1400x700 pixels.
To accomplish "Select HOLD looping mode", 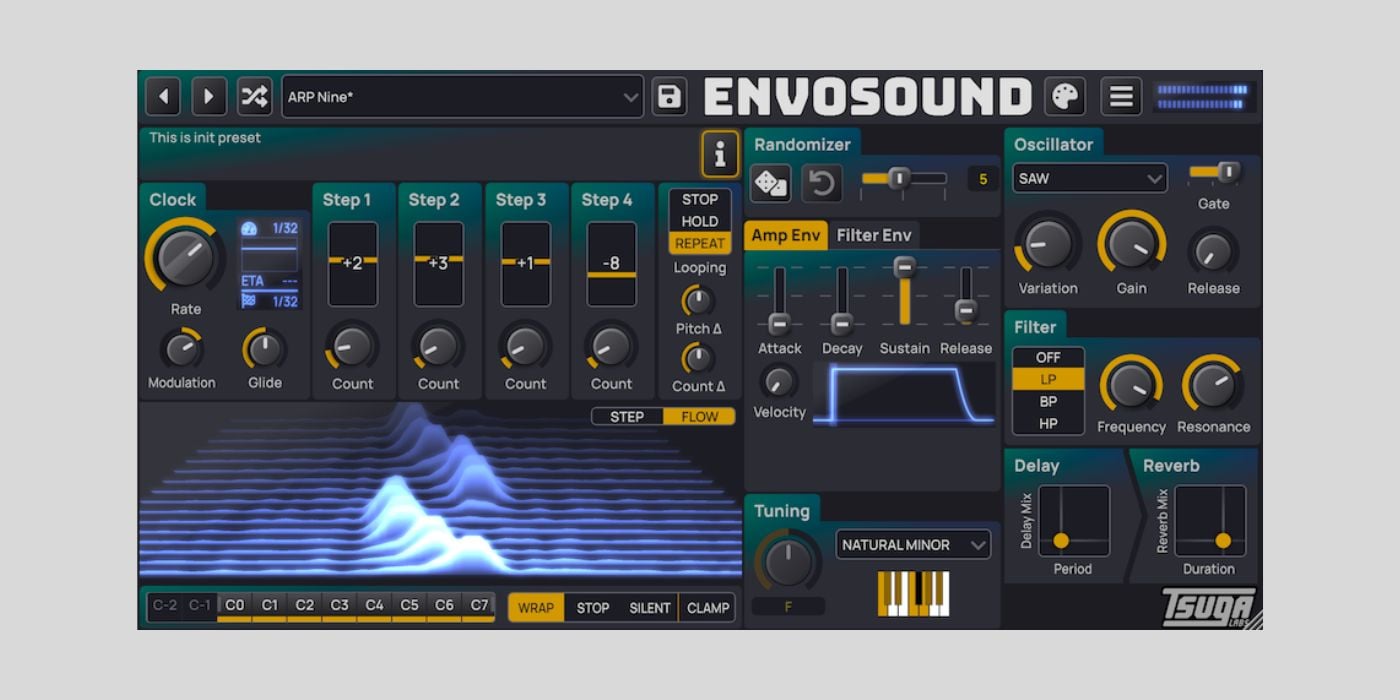I will 699,221.
